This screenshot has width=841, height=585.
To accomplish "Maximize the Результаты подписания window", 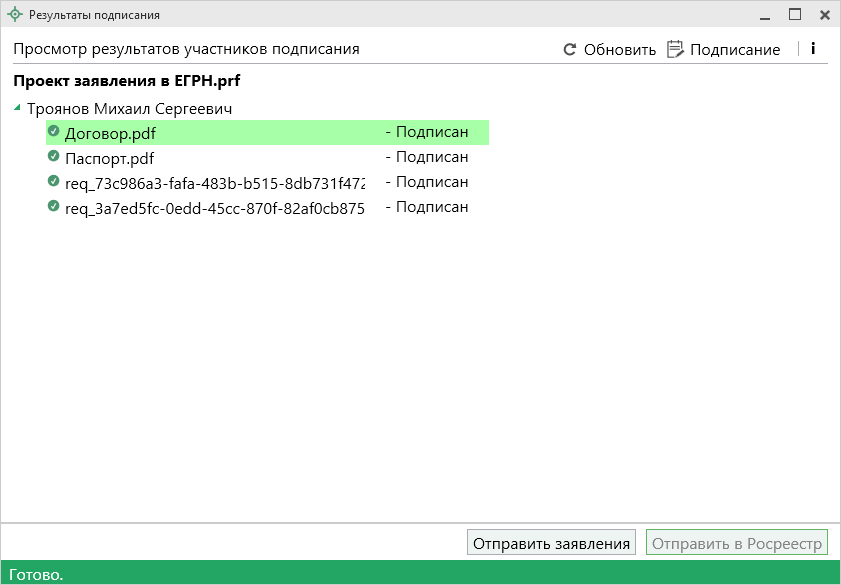I will pyautogui.click(x=795, y=15).
